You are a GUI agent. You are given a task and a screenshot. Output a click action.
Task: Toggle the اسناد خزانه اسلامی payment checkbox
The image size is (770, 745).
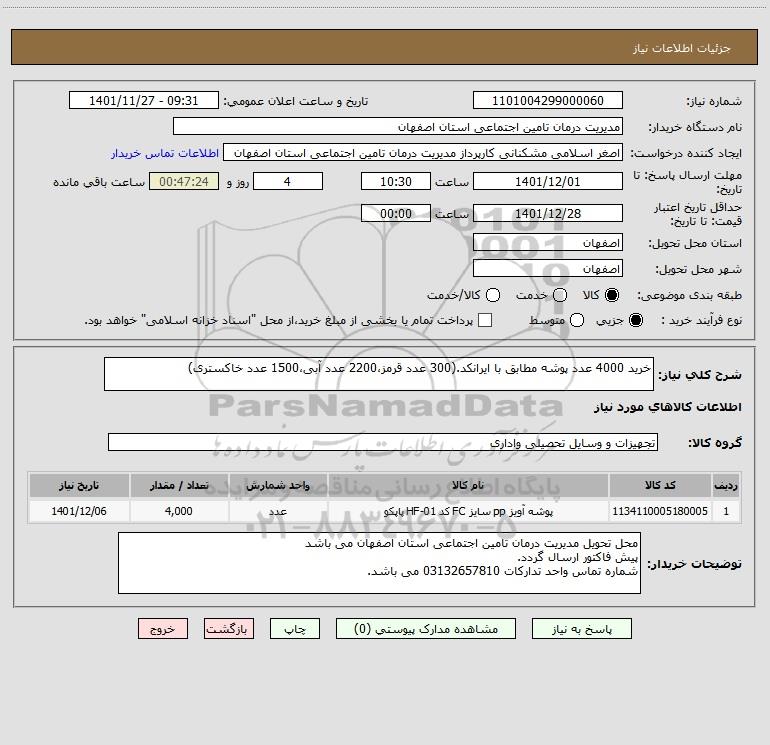pyautogui.click(x=485, y=320)
